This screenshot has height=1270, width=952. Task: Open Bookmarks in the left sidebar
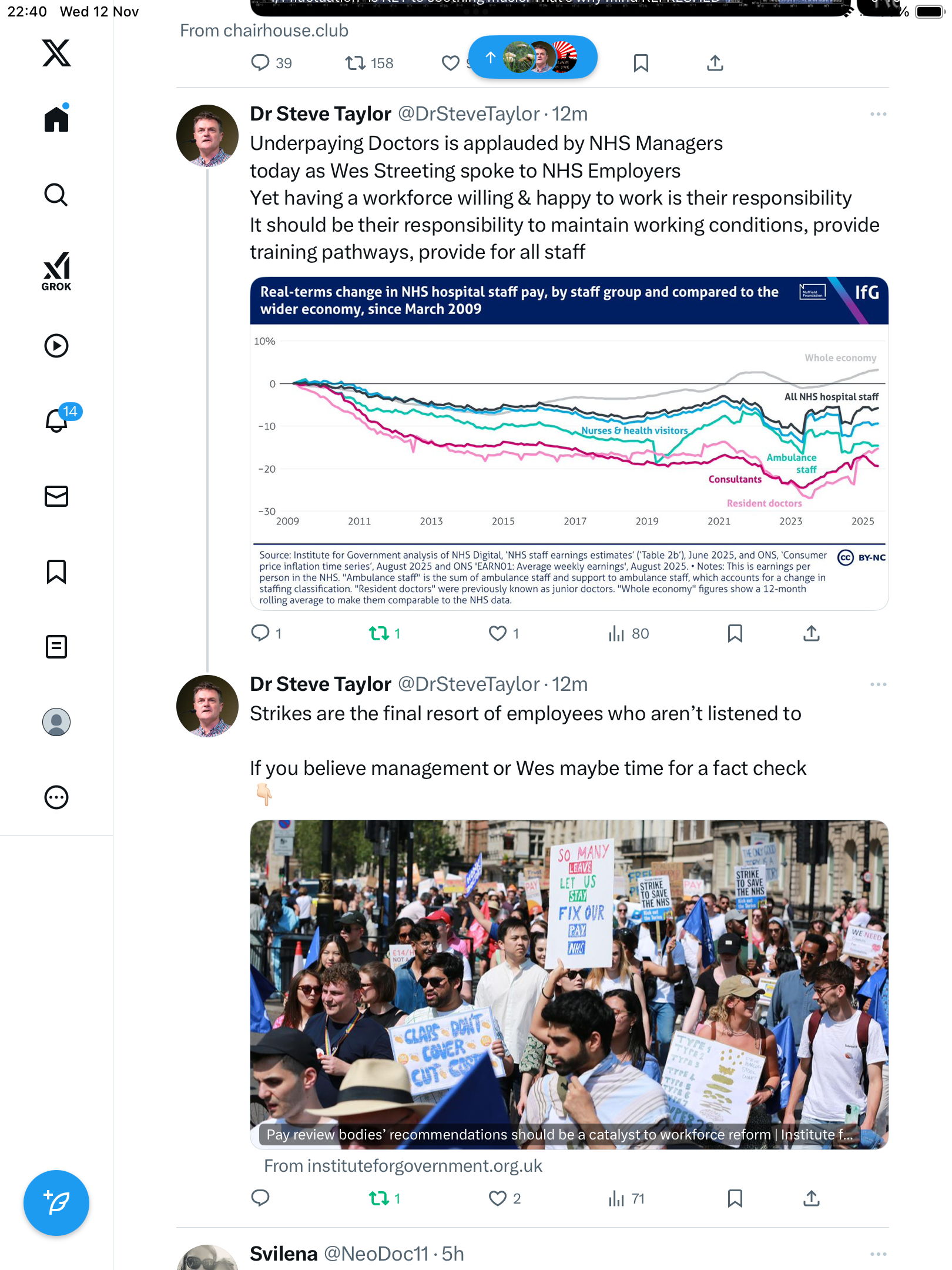point(56,571)
